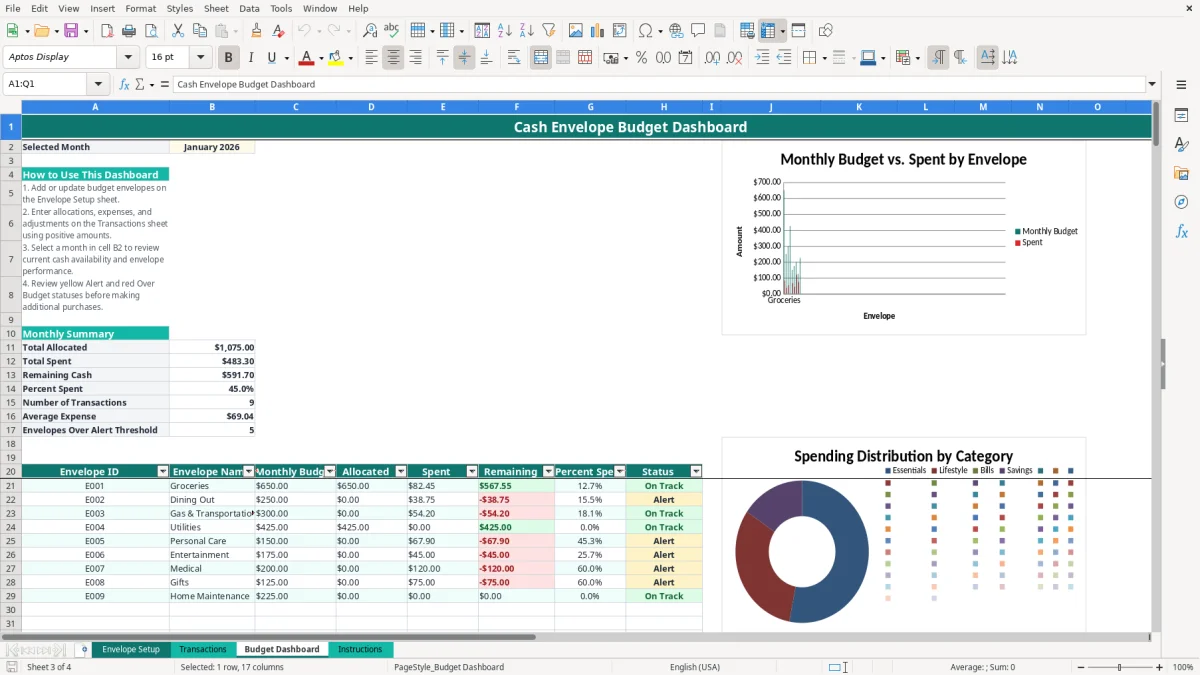The image size is (1200, 675).
Task: Click the Clear Direct Formatting icon
Action: pyautogui.click(x=278, y=31)
